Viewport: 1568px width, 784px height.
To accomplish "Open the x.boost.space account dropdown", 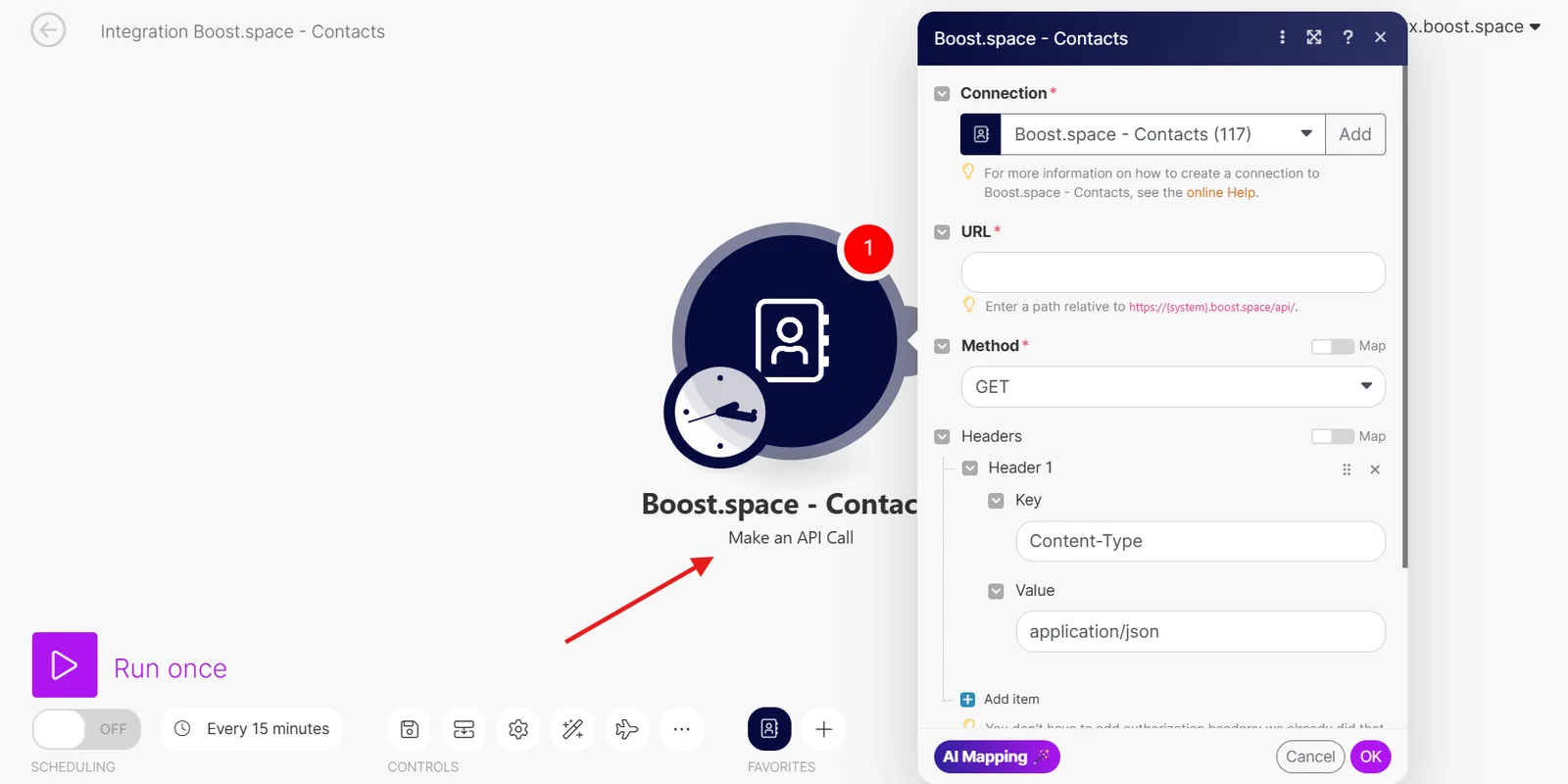I will [x=1475, y=26].
